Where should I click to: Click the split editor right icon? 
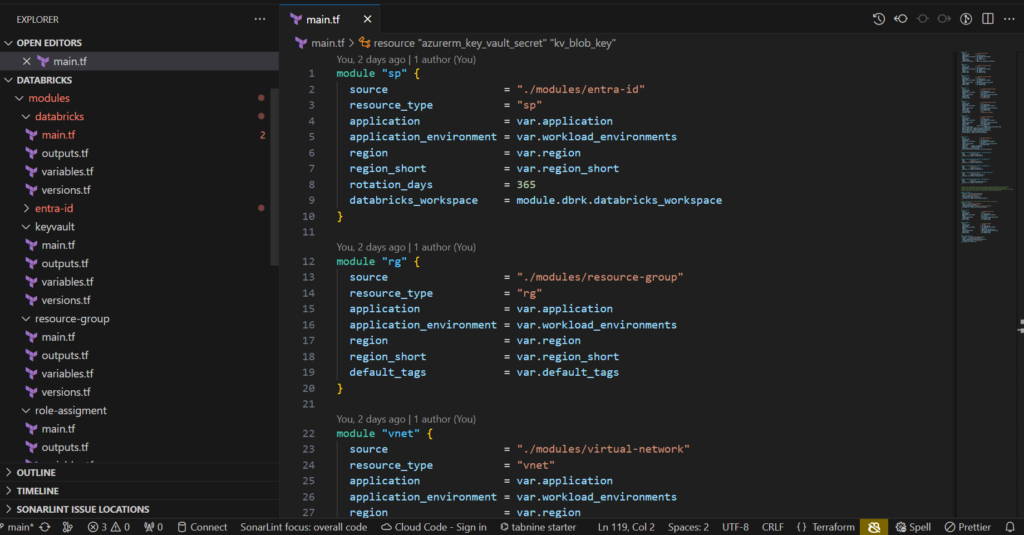pos(988,19)
